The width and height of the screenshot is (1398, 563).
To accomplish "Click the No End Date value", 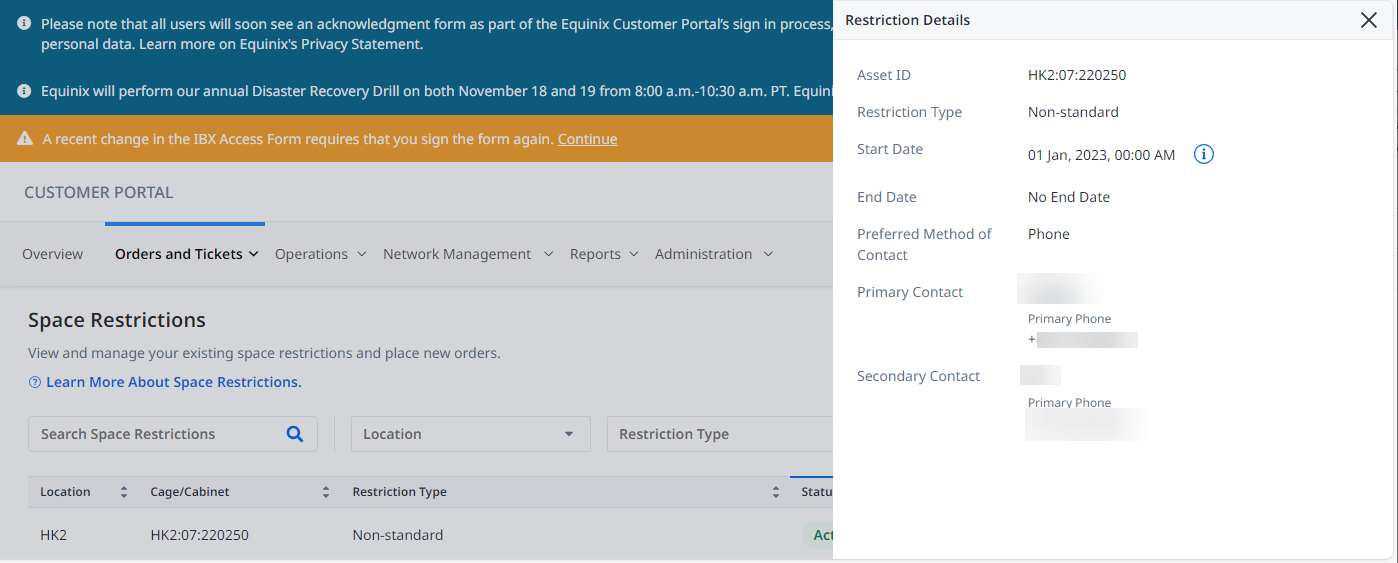I will (1069, 197).
